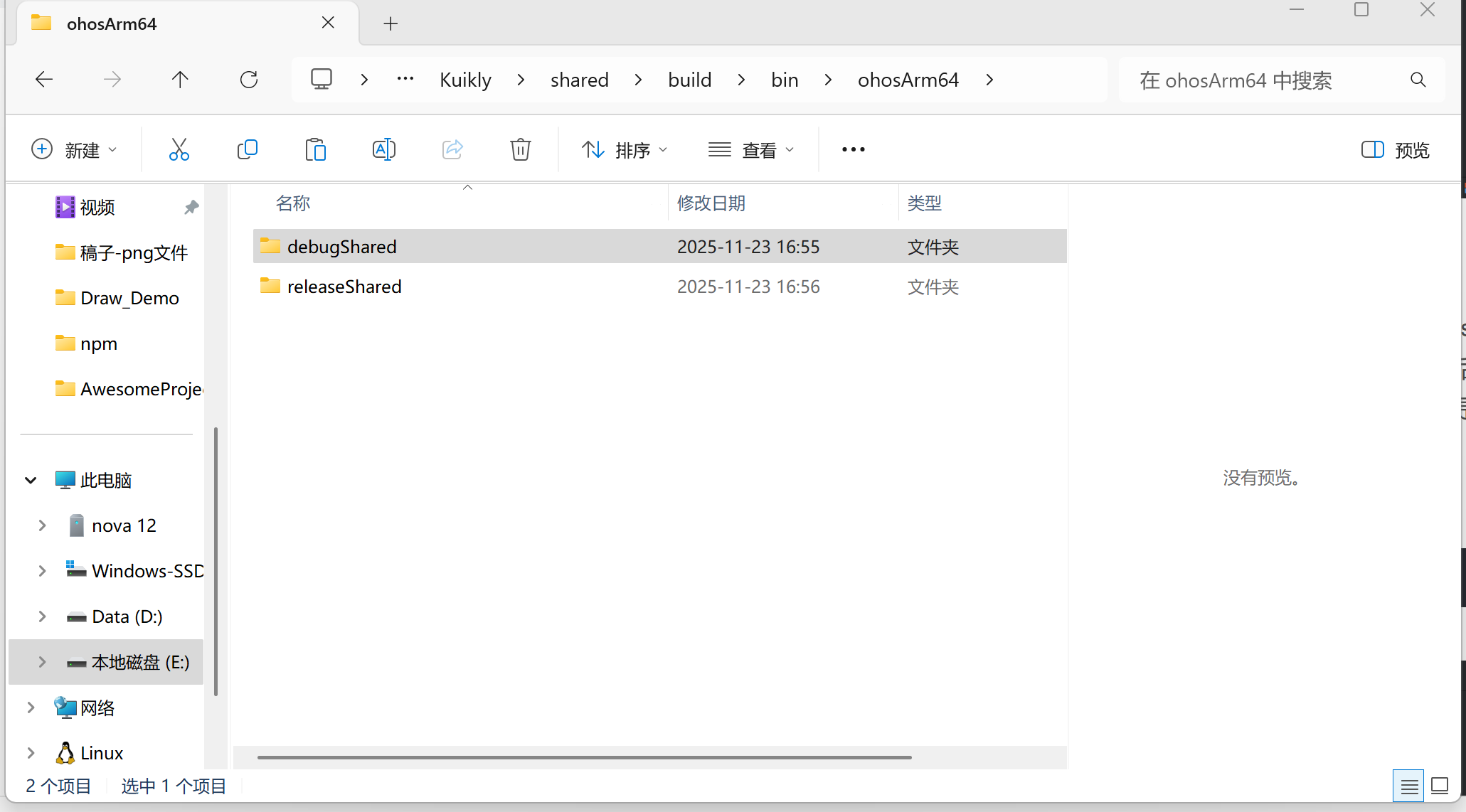Navigate back with the left arrow
Viewport: 1466px width, 812px height.
pos(44,80)
